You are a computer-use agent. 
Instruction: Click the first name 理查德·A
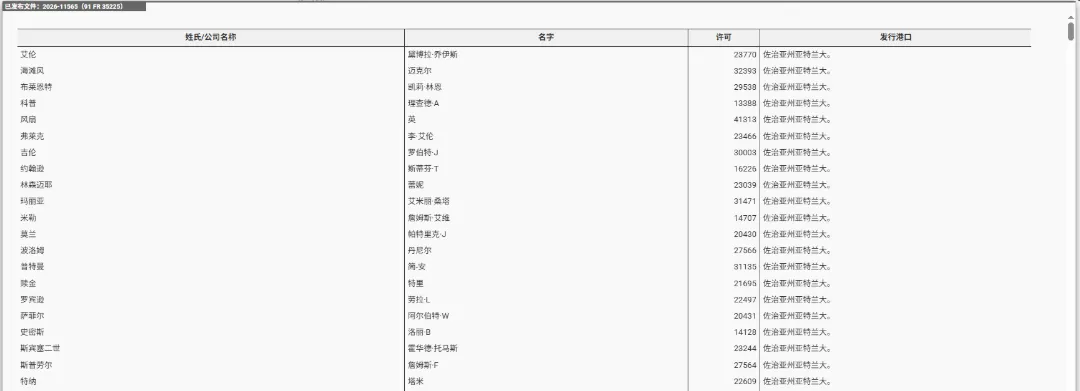(424, 103)
